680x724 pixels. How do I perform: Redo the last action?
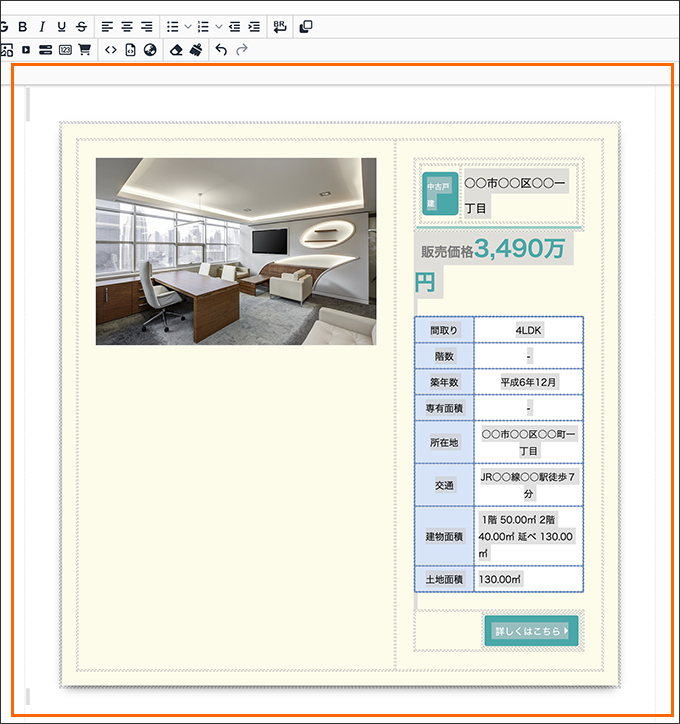[242, 49]
